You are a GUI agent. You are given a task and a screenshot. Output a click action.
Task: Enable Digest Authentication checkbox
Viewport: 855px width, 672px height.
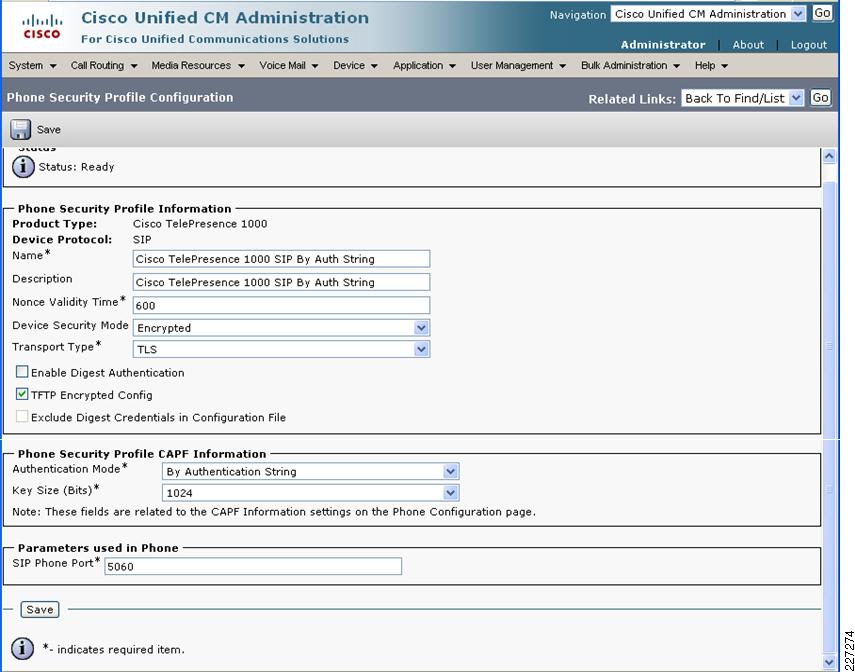tap(22, 372)
